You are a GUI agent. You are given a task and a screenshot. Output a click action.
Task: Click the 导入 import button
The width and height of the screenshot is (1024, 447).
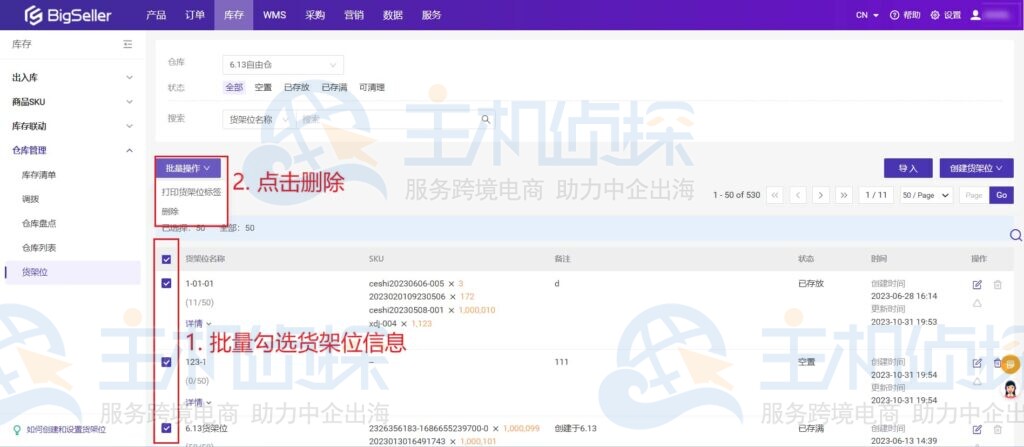(908, 168)
